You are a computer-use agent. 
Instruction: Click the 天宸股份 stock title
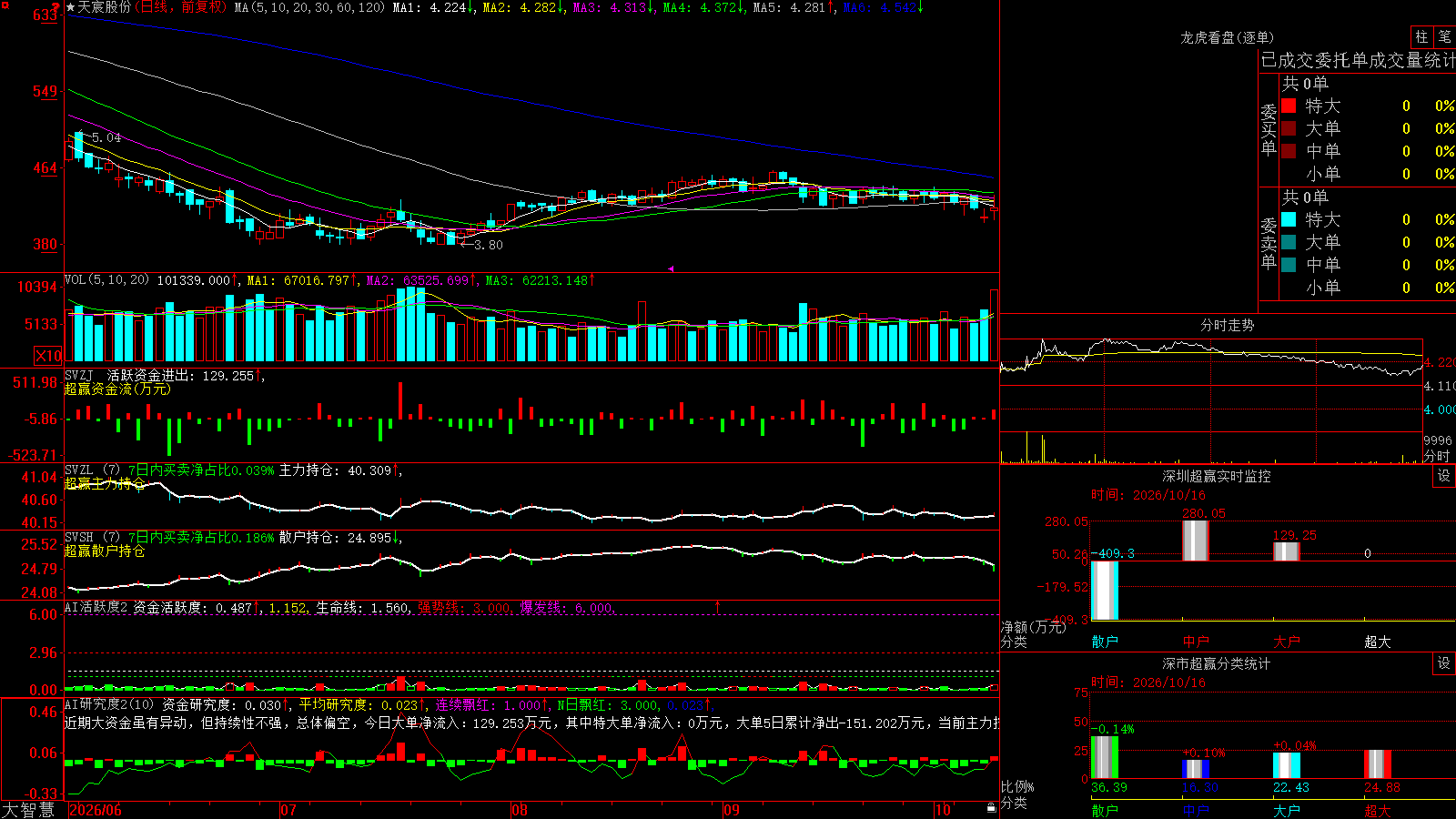pos(105,7)
